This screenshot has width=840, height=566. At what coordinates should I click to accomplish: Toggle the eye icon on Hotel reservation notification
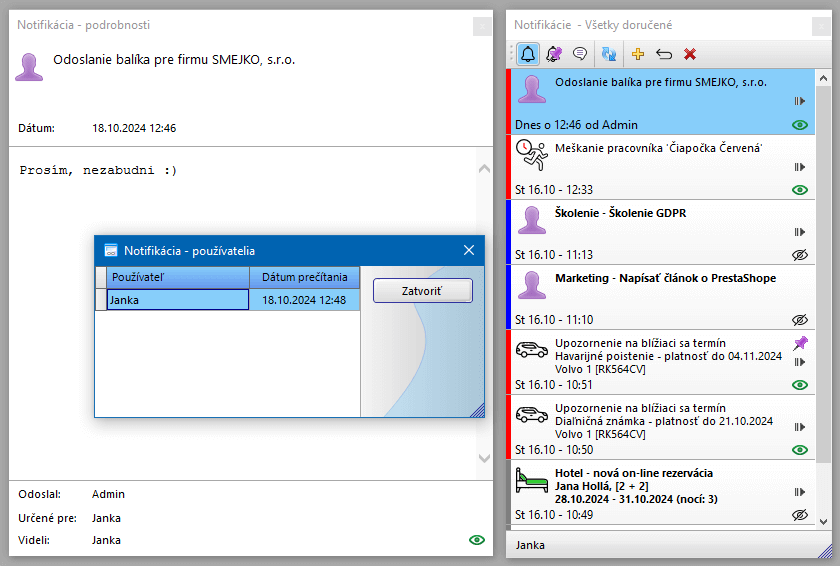point(799,515)
